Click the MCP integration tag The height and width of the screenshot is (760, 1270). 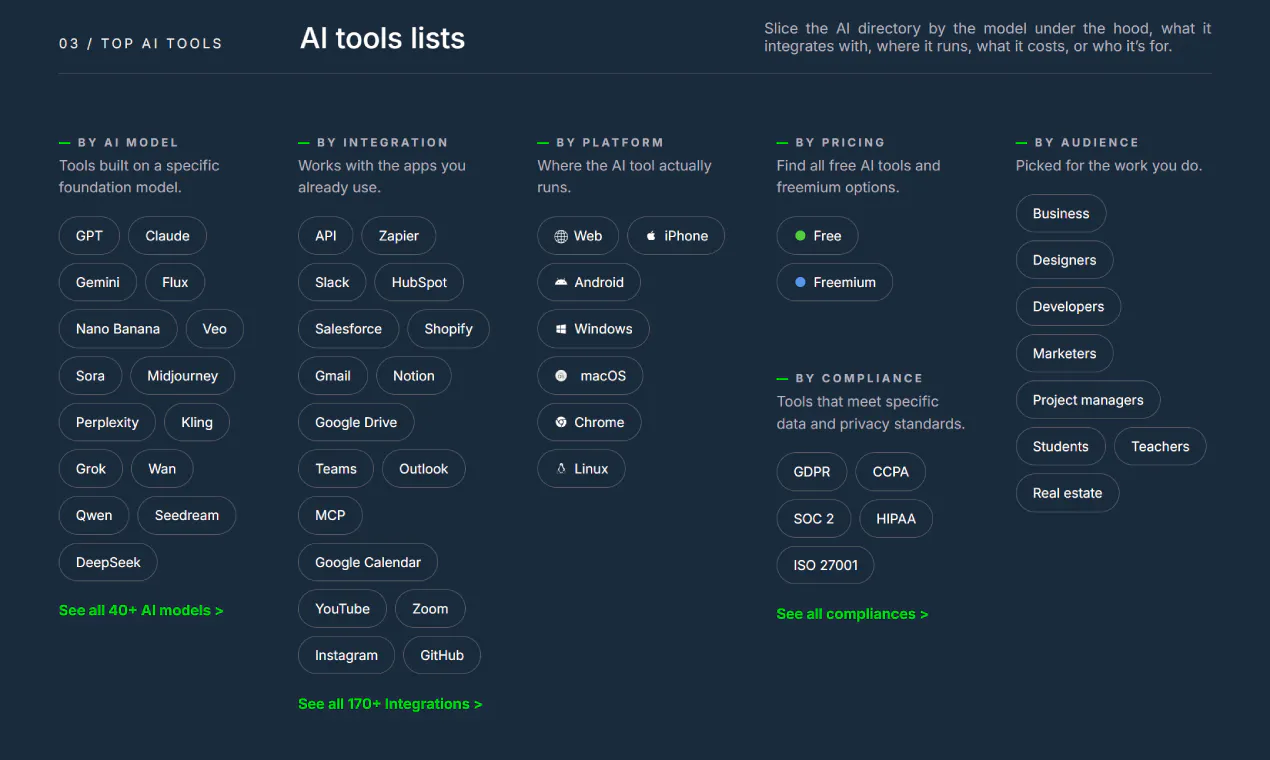click(x=330, y=516)
